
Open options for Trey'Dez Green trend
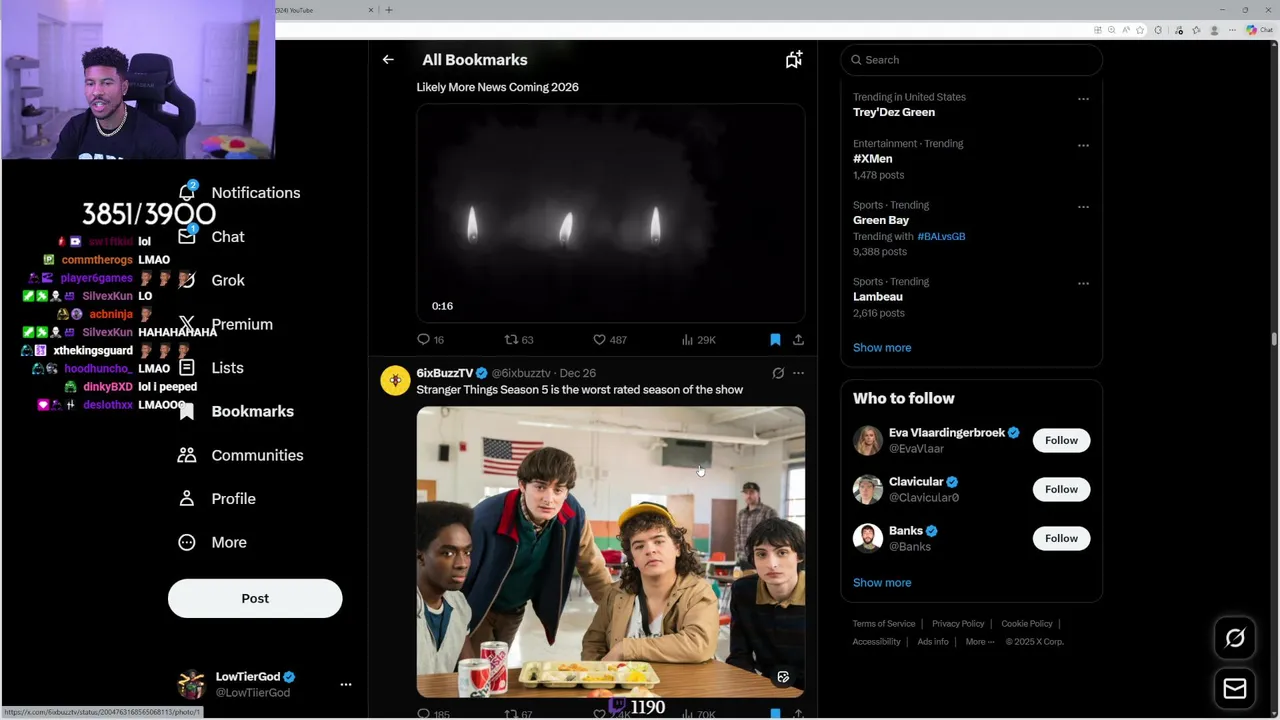(1083, 99)
